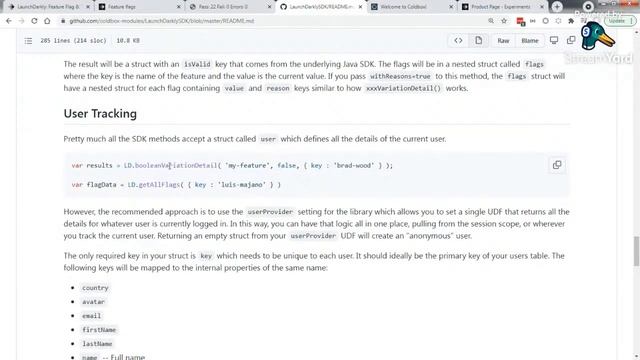
Task: Go forward in browser history
Action: [21, 21]
